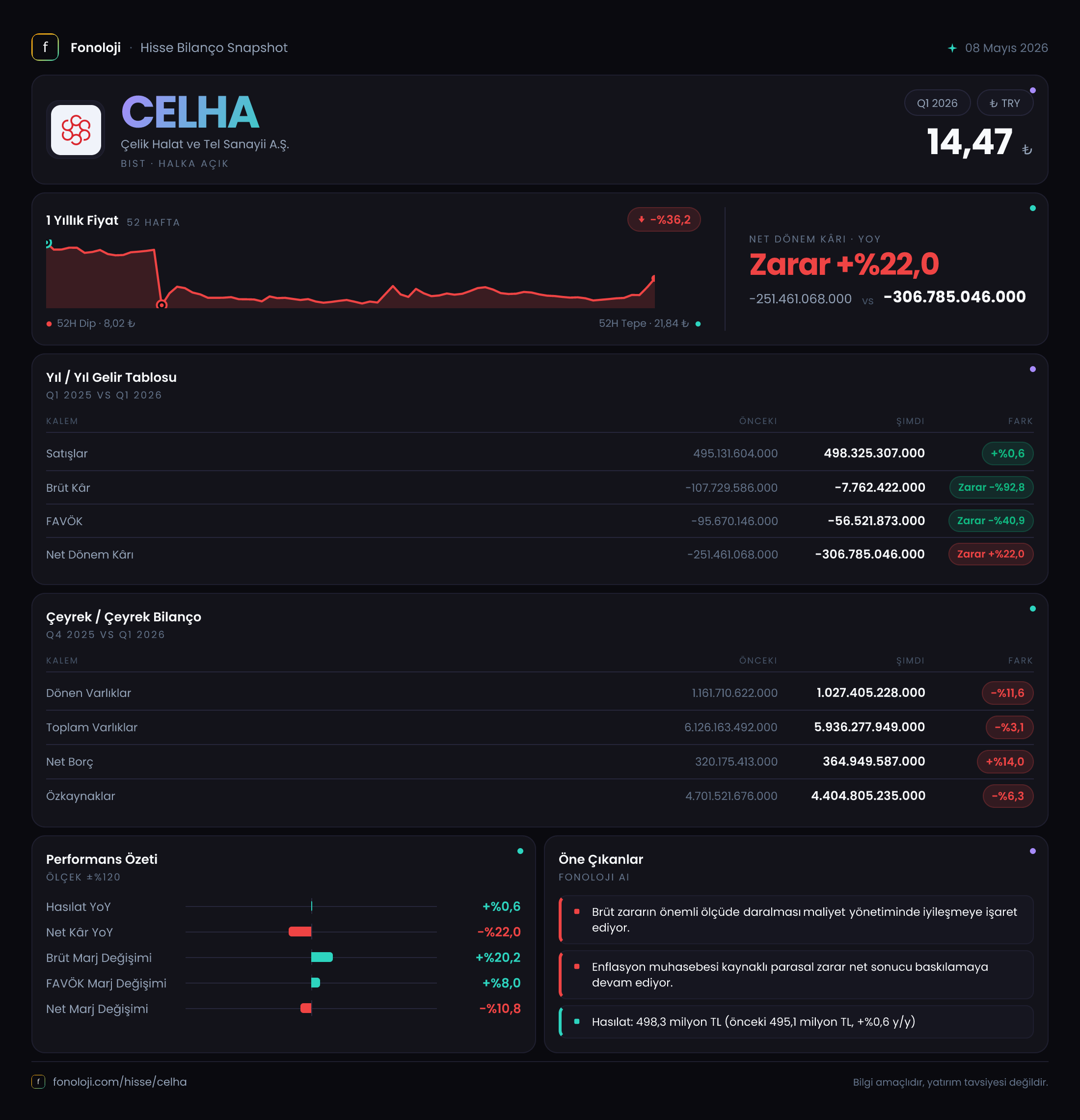Screen dimensions: 1080x1120
Task: Click the red dot beside 52H Dip
Action: (49, 324)
